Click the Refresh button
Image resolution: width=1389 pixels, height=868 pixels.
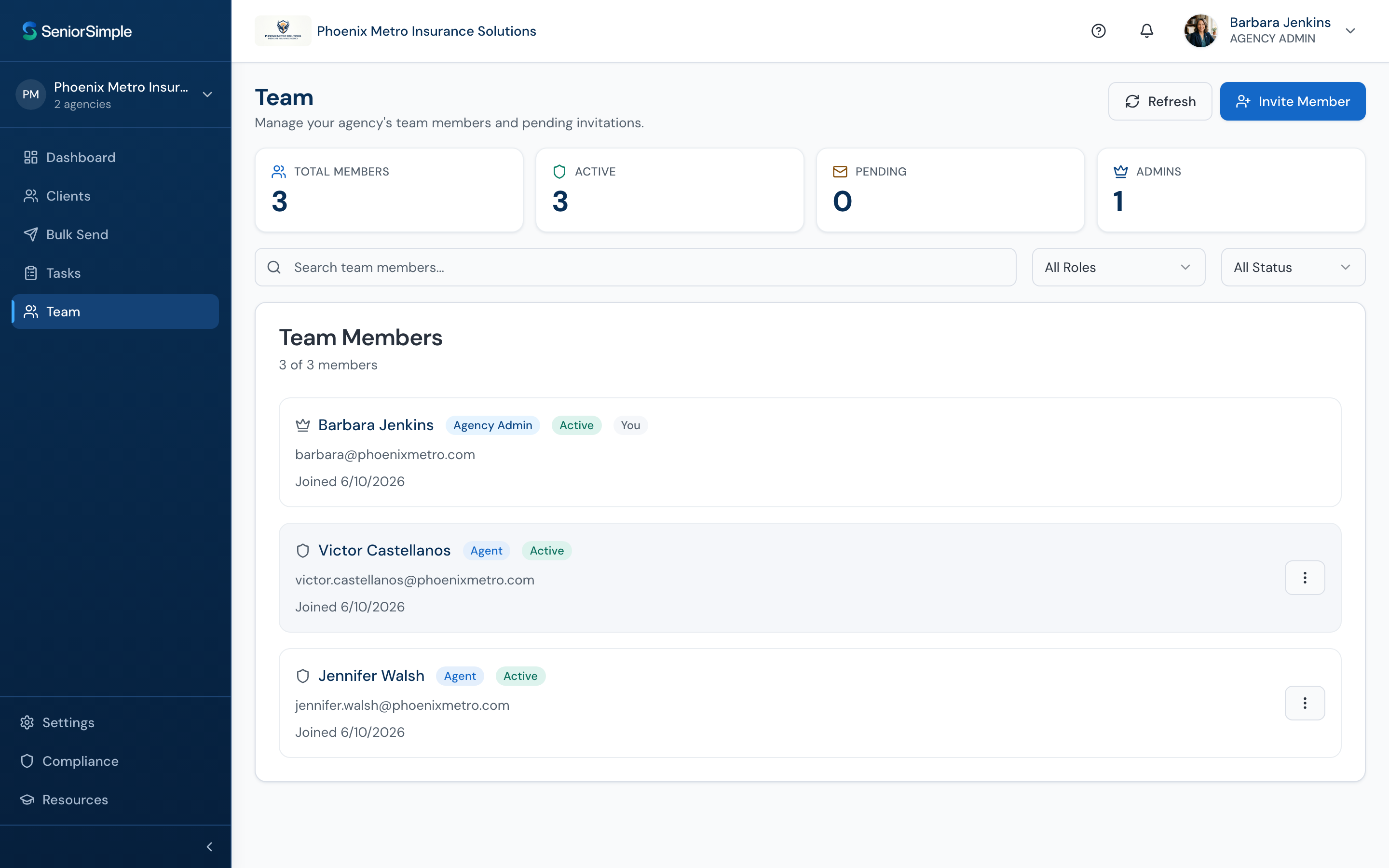pos(1160,102)
